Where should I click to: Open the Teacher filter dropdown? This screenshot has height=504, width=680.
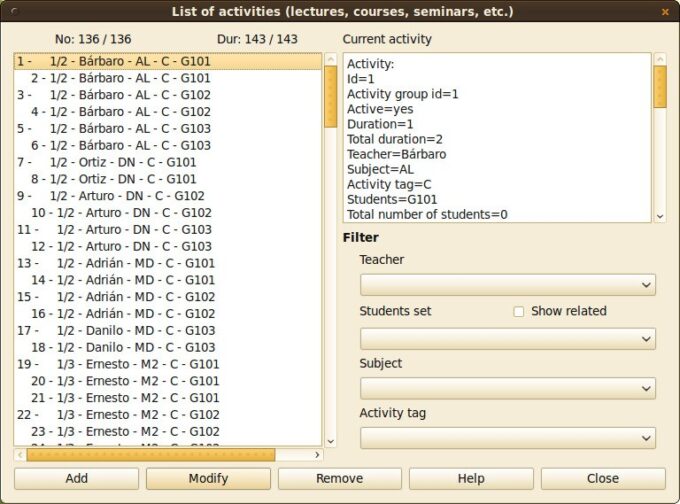[507, 285]
